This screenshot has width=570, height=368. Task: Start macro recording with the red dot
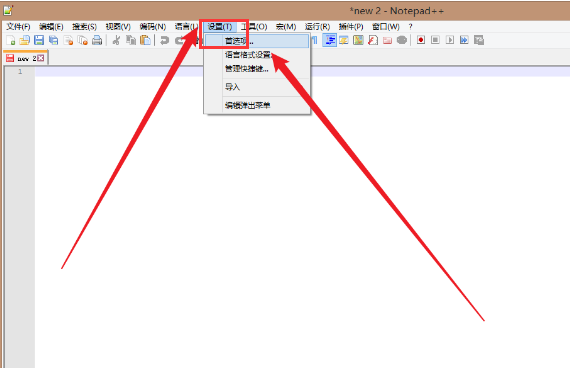coord(421,40)
